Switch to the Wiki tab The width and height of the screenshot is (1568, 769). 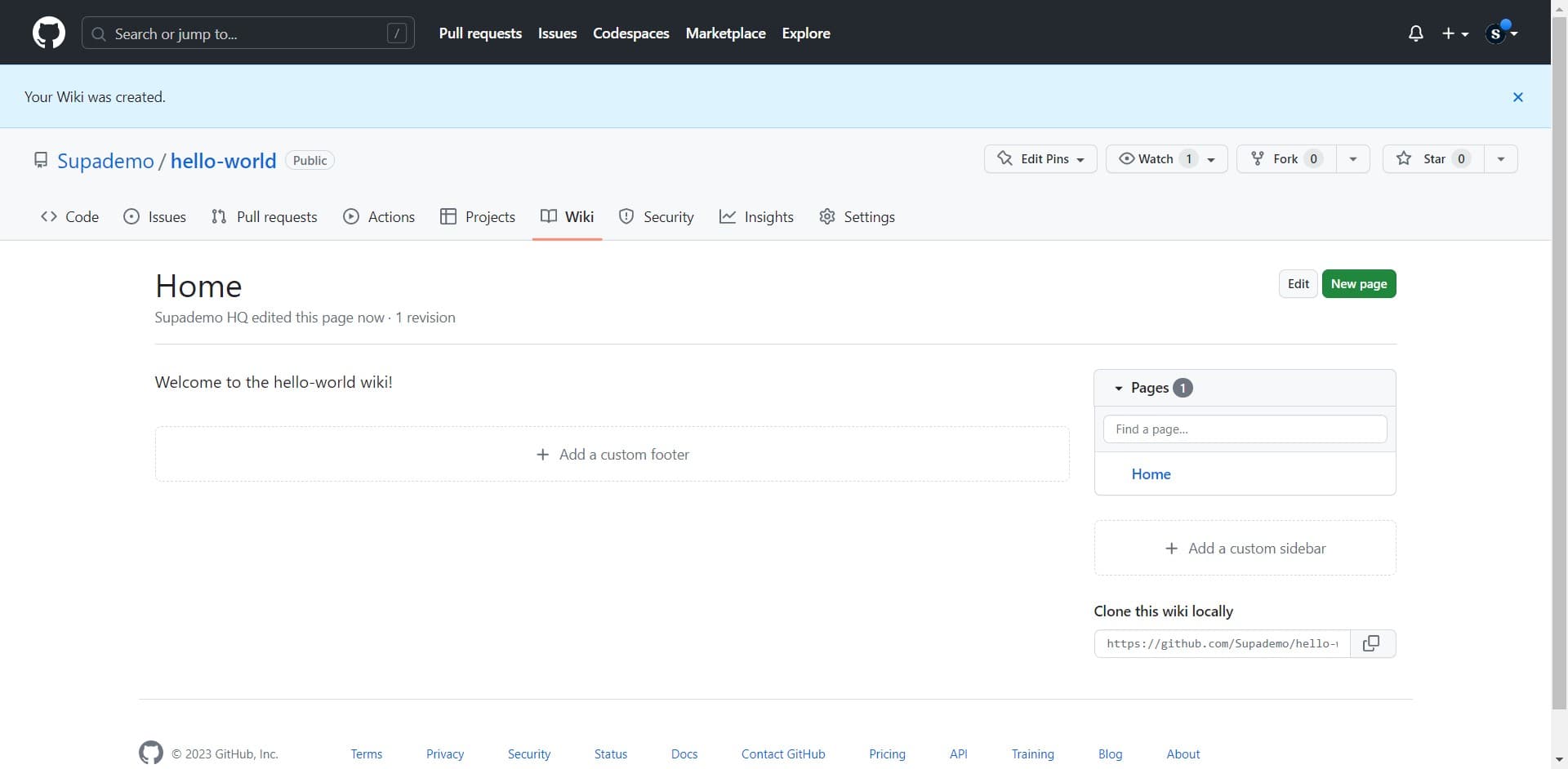[568, 216]
